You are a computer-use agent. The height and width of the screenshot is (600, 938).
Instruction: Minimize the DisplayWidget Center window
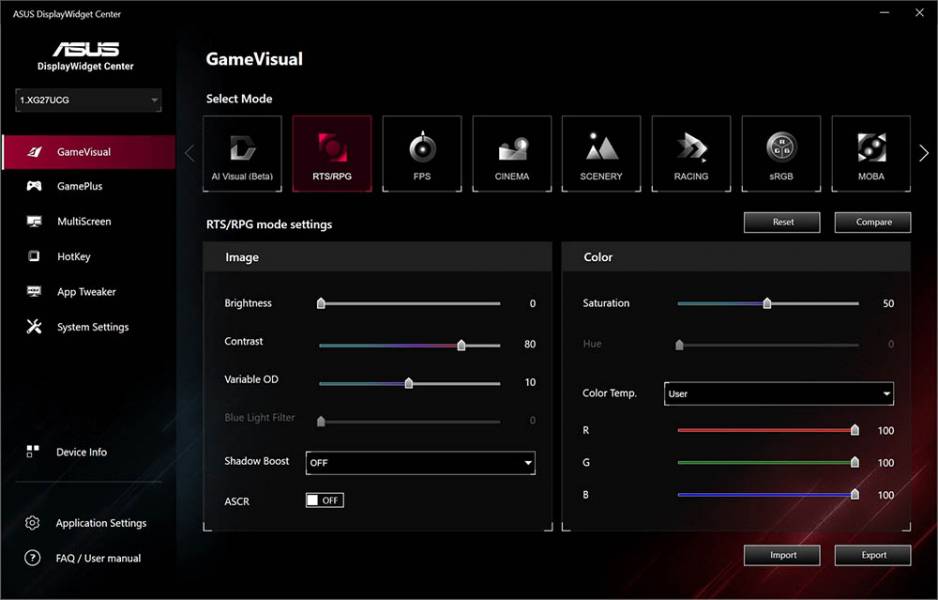click(x=885, y=13)
